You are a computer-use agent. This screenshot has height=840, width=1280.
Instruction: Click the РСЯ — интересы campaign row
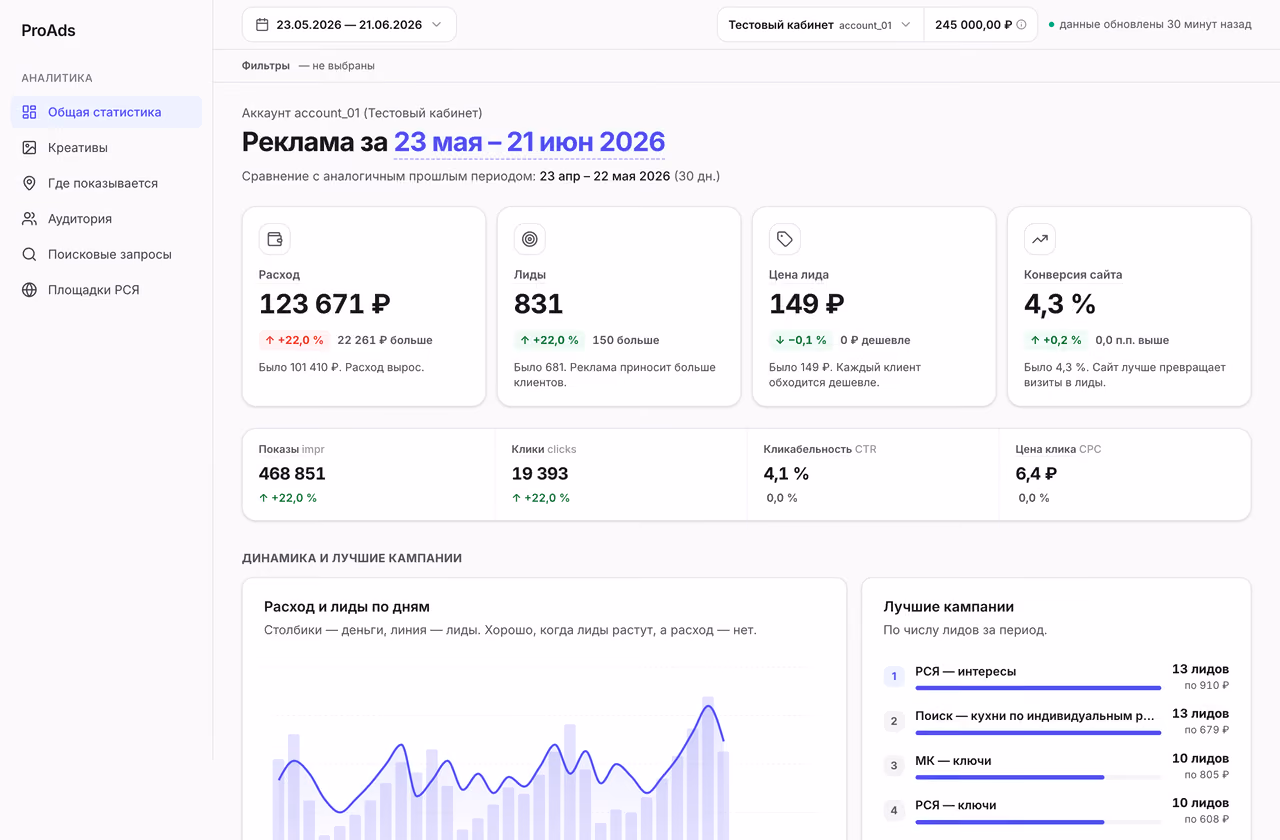1056,677
